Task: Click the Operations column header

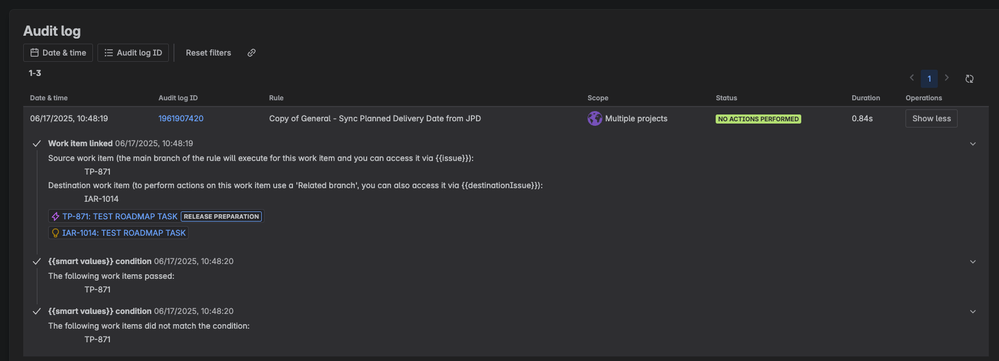Action: pos(924,98)
